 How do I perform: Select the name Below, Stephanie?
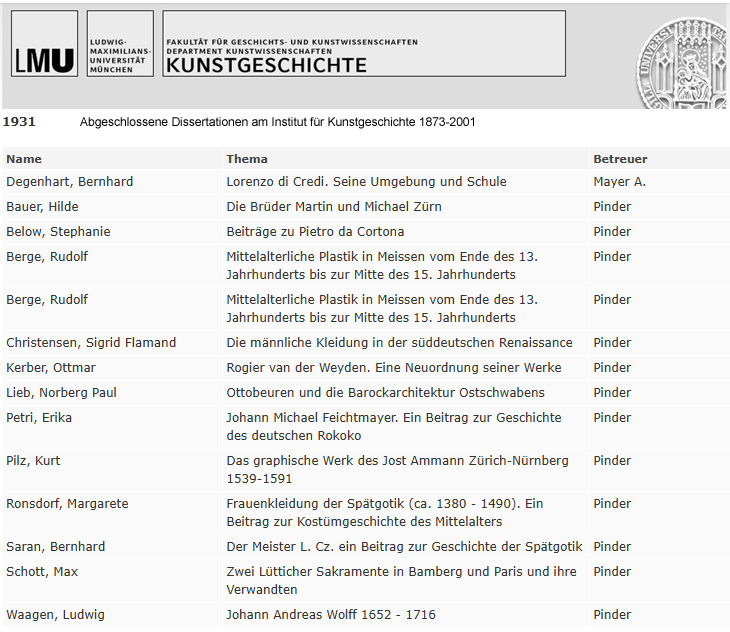tap(58, 232)
